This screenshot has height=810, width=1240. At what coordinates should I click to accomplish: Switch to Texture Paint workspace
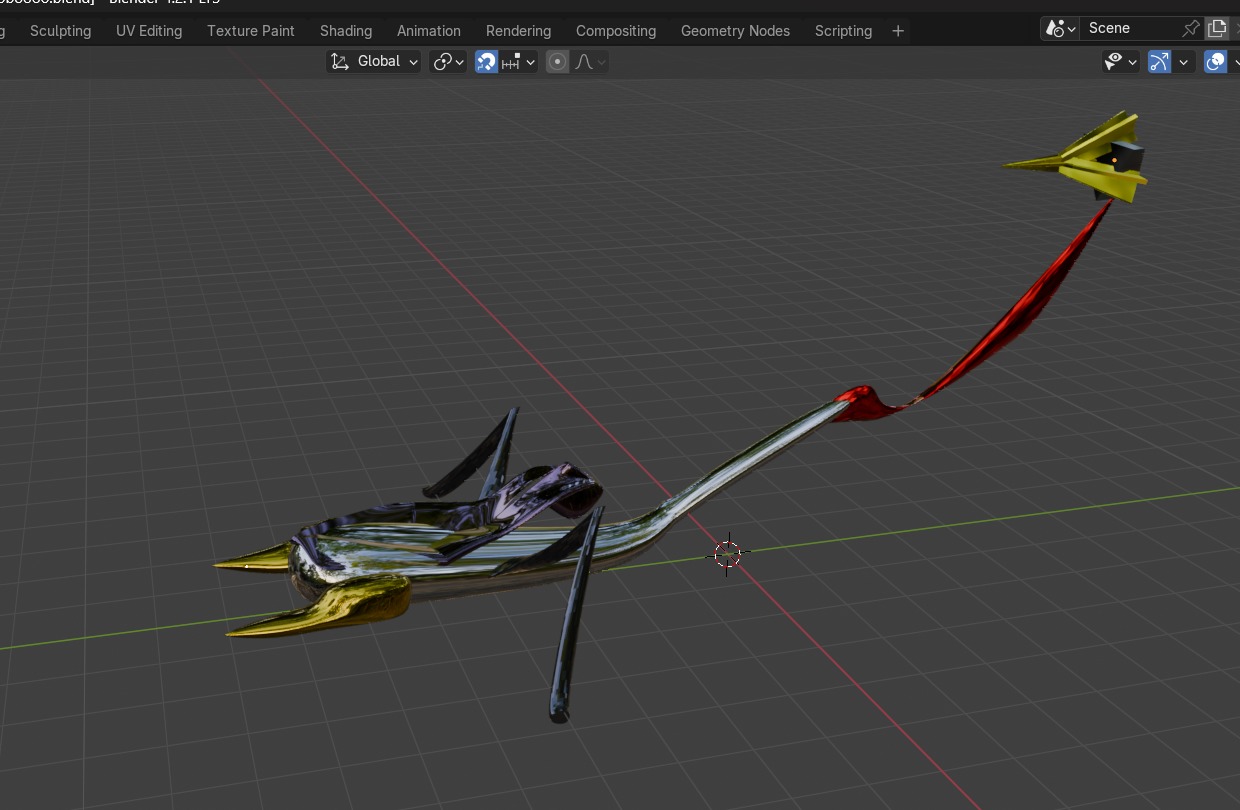251,31
